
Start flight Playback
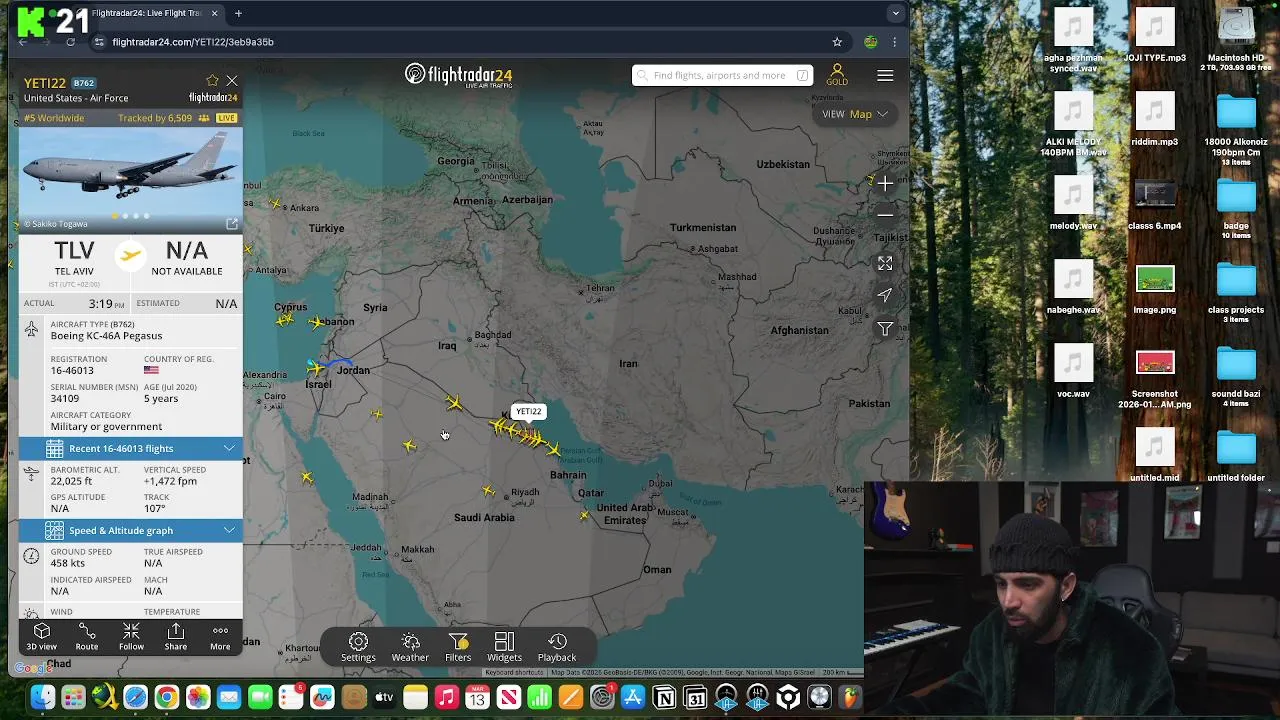(x=557, y=647)
